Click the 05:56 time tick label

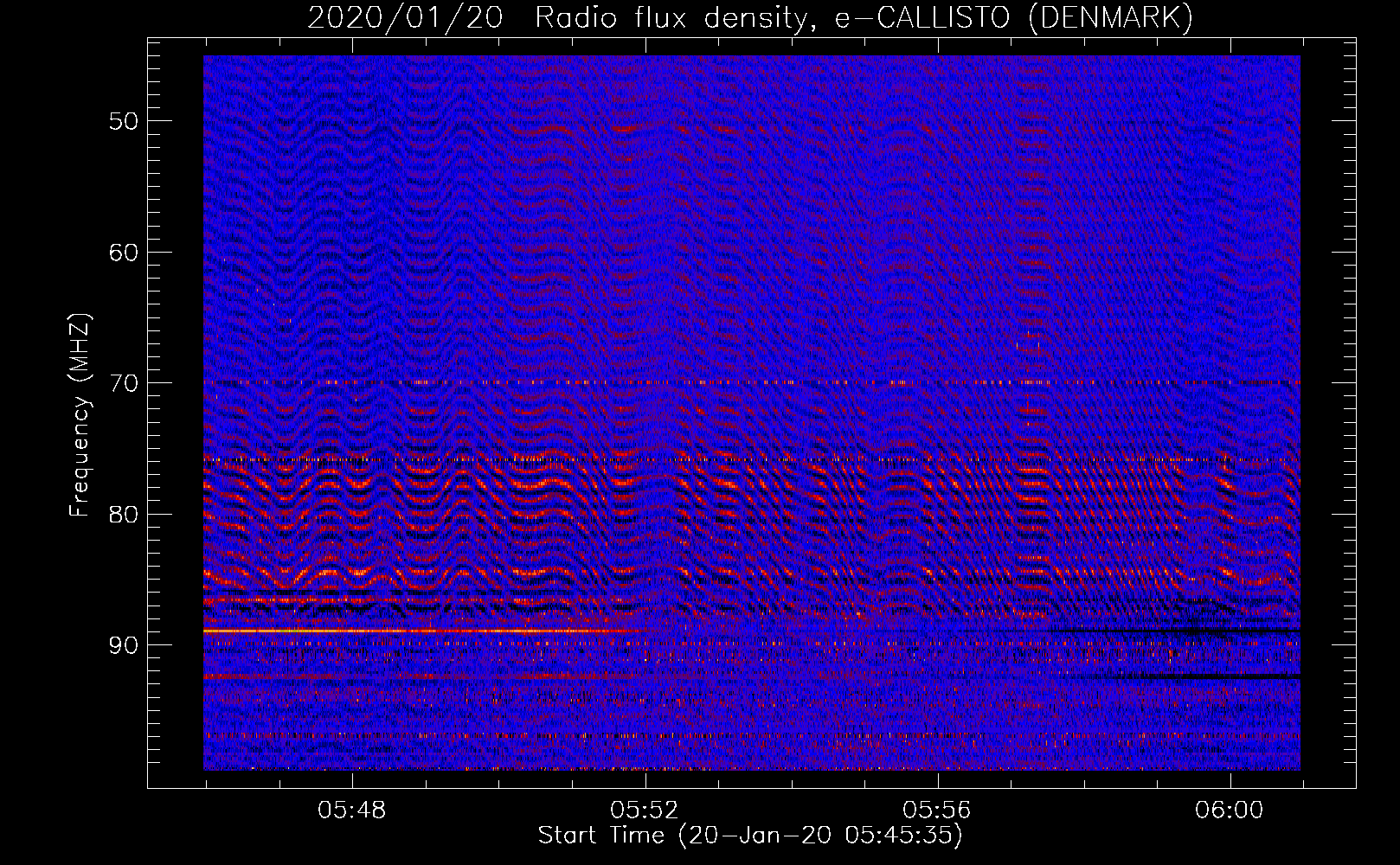[937, 811]
